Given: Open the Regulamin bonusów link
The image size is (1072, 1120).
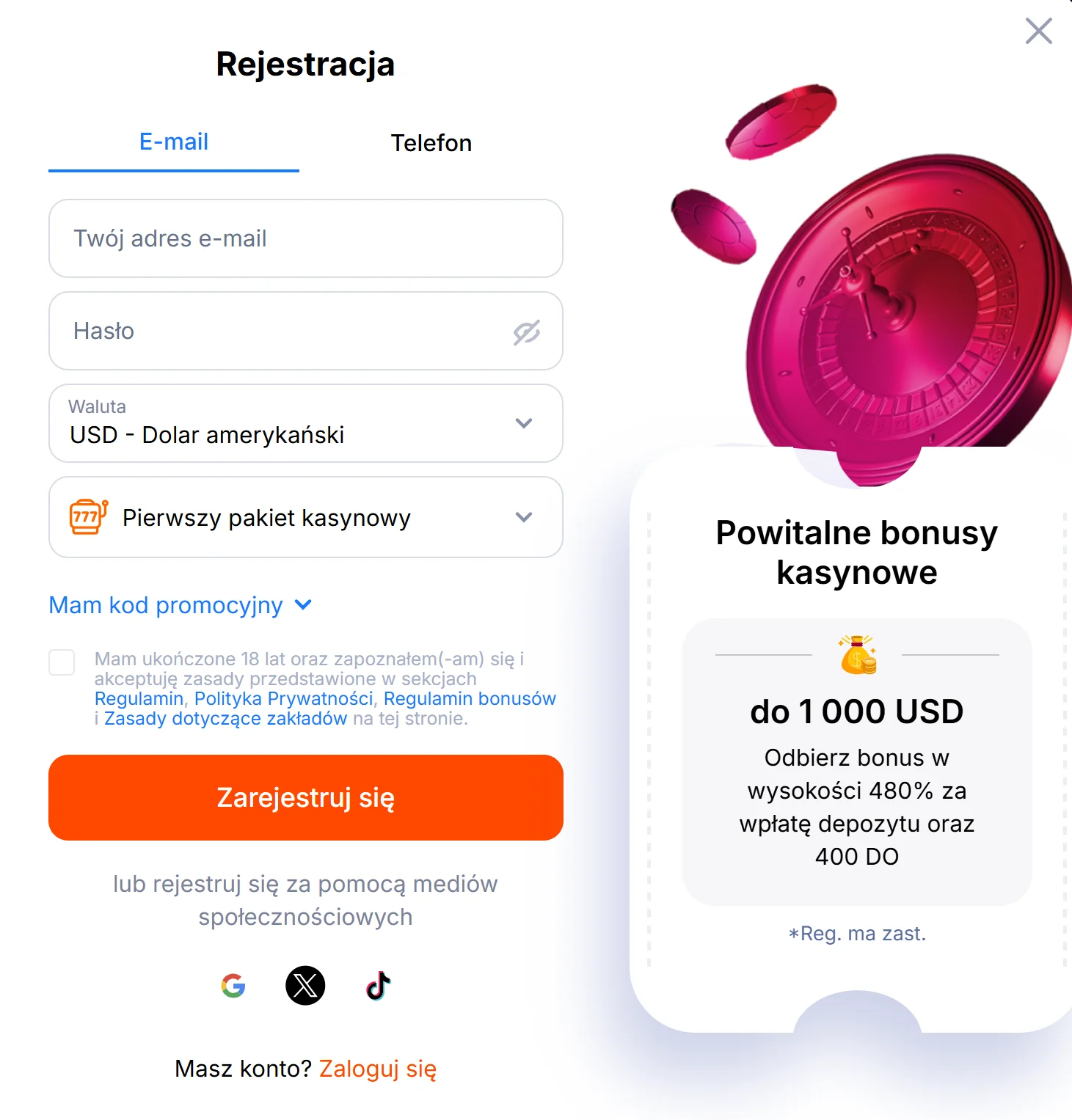Looking at the screenshot, I should [x=470, y=698].
